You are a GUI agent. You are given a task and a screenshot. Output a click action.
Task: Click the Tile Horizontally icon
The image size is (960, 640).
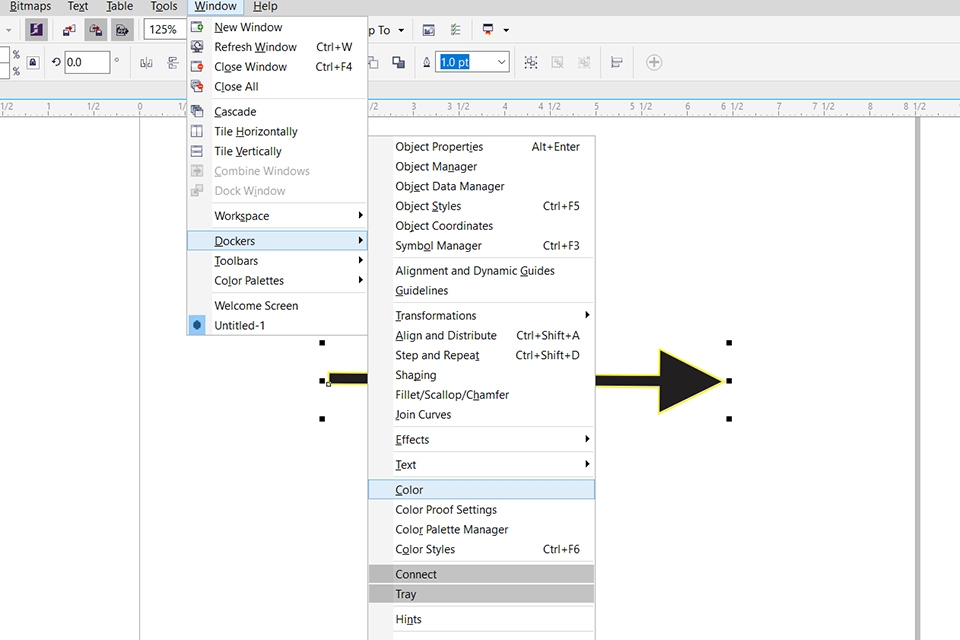197,132
